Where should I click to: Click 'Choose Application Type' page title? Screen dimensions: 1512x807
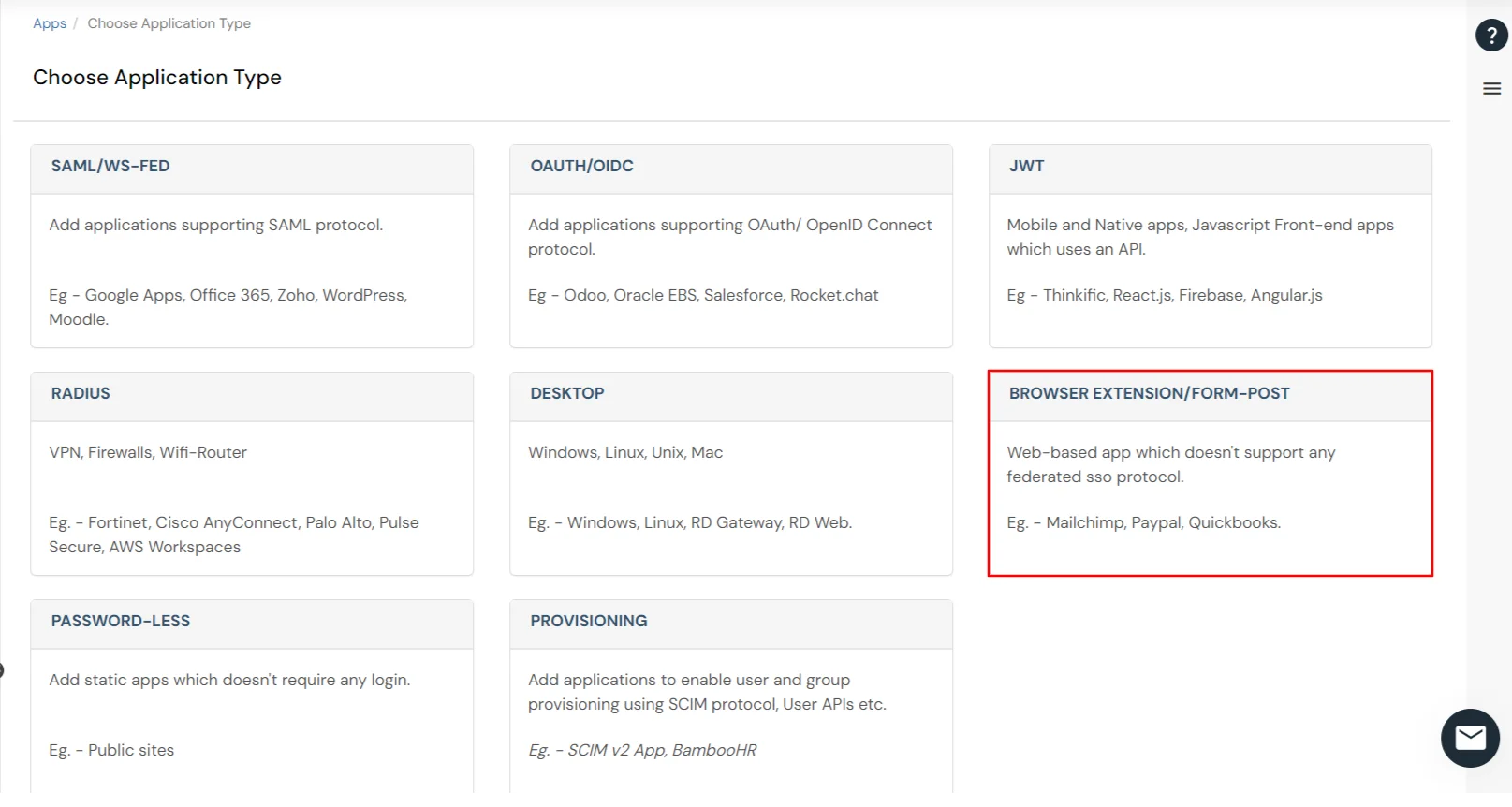157,78
